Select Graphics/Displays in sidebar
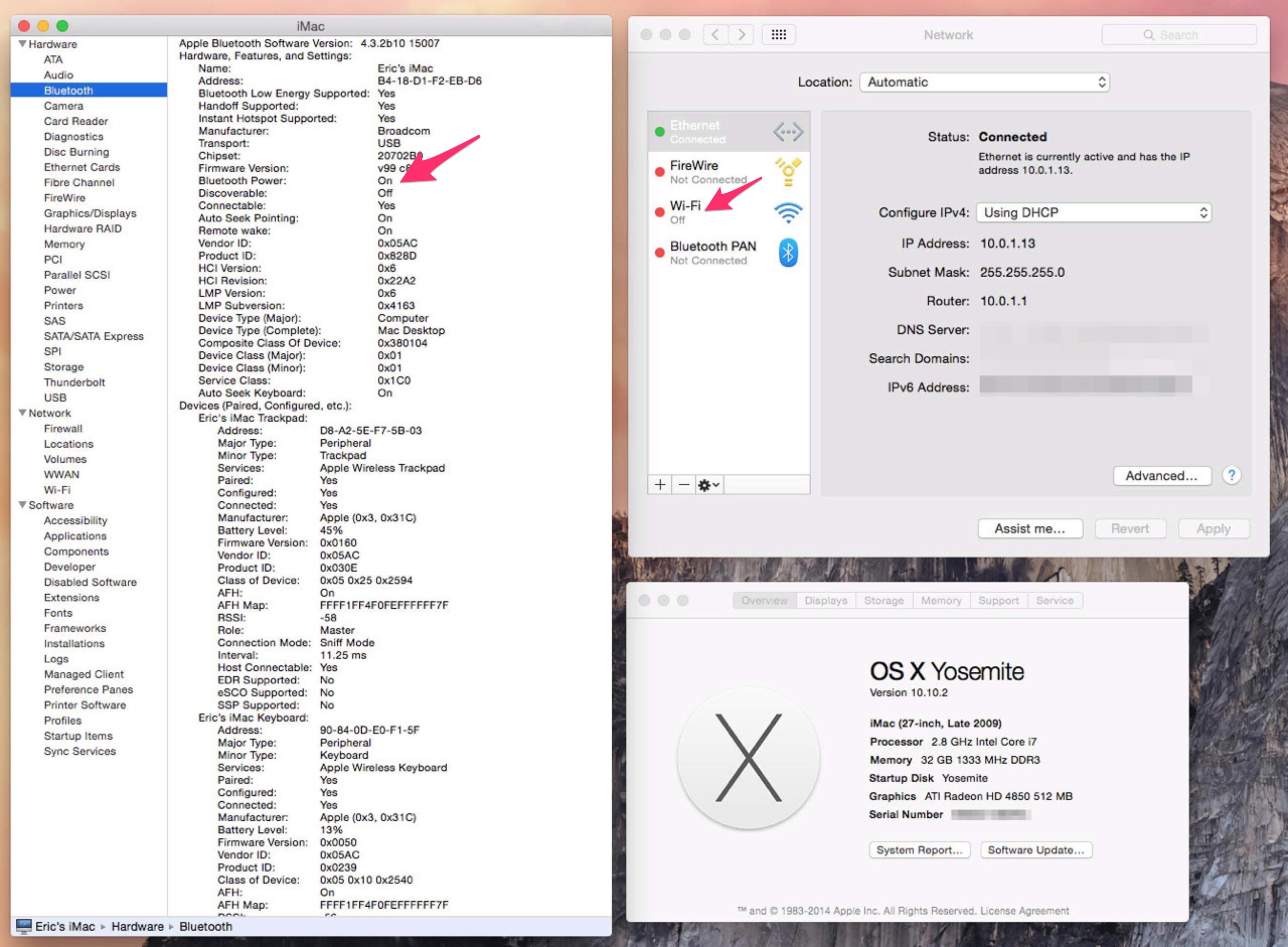Image resolution: width=1288 pixels, height=947 pixels. click(90, 213)
